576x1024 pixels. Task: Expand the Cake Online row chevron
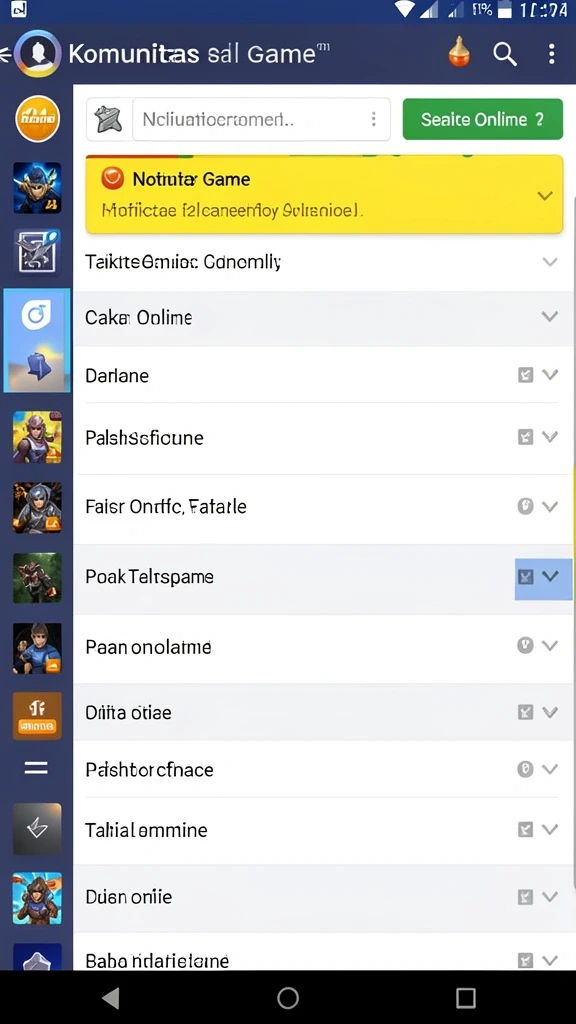[550, 317]
